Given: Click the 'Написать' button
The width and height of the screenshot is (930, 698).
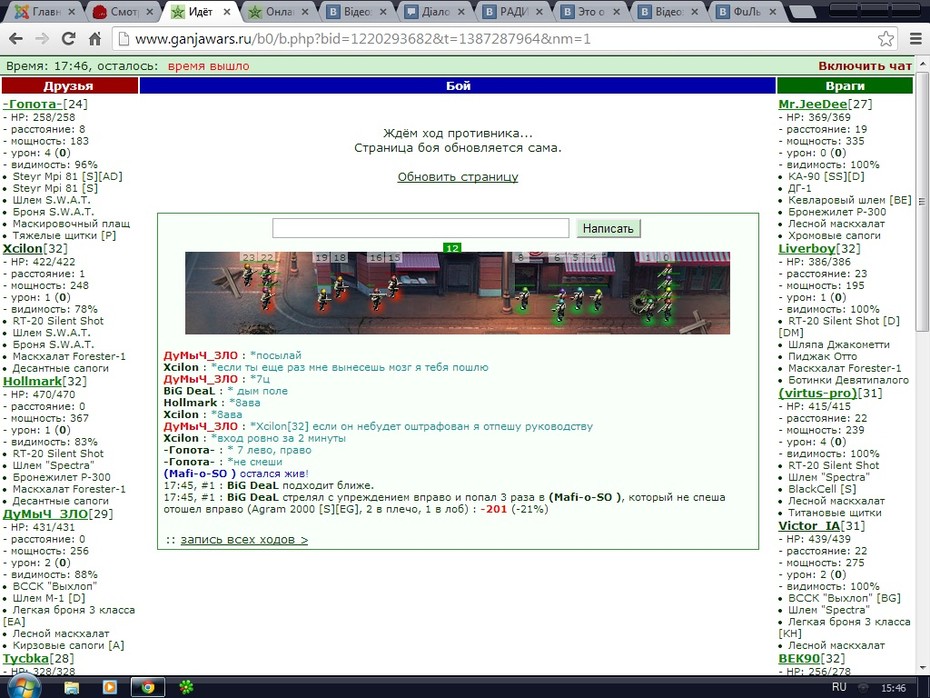Looking at the screenshot, I should pyautogui.click(x=608, y=228).
